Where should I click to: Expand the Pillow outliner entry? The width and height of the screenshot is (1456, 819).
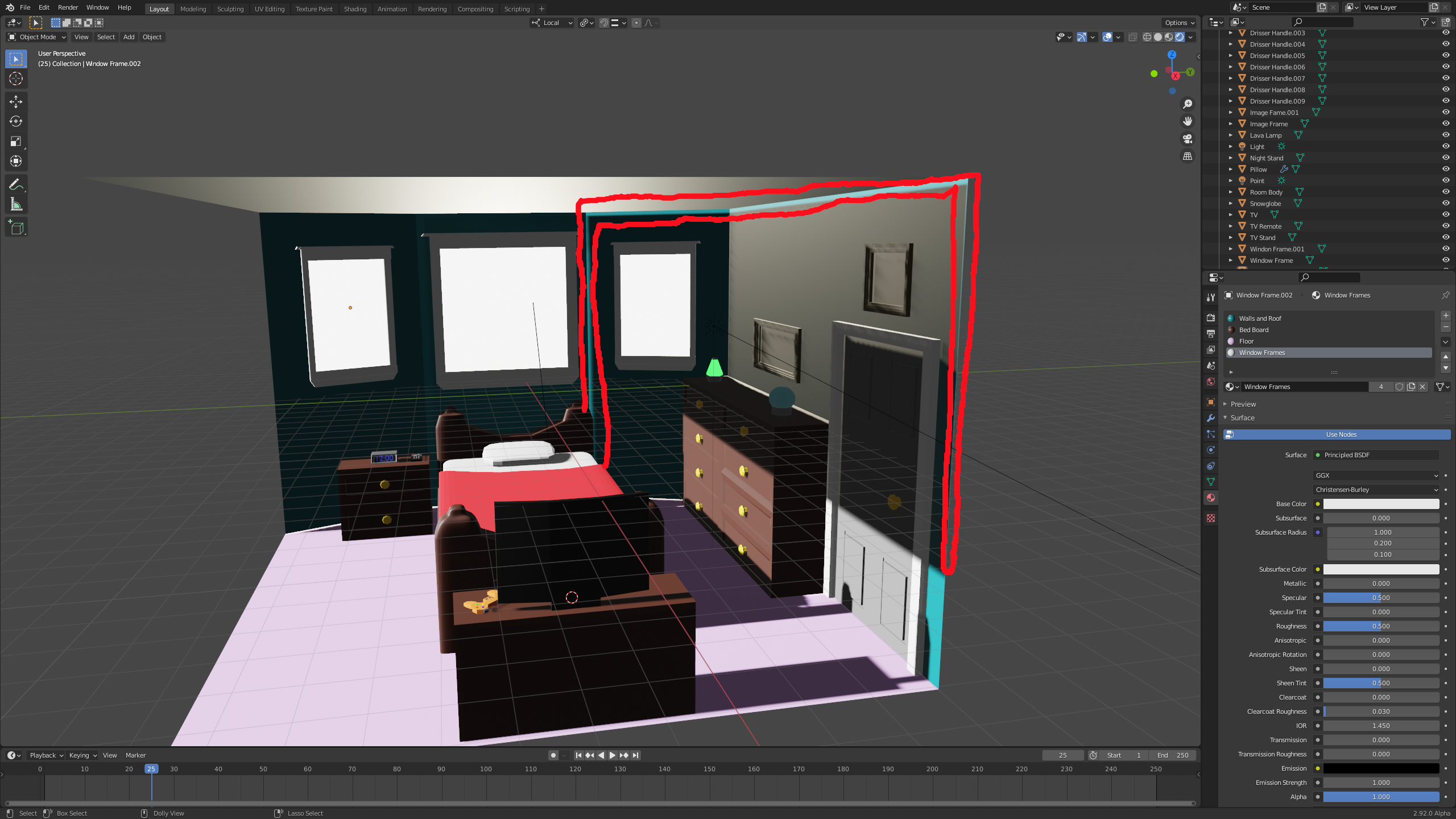1232,169
